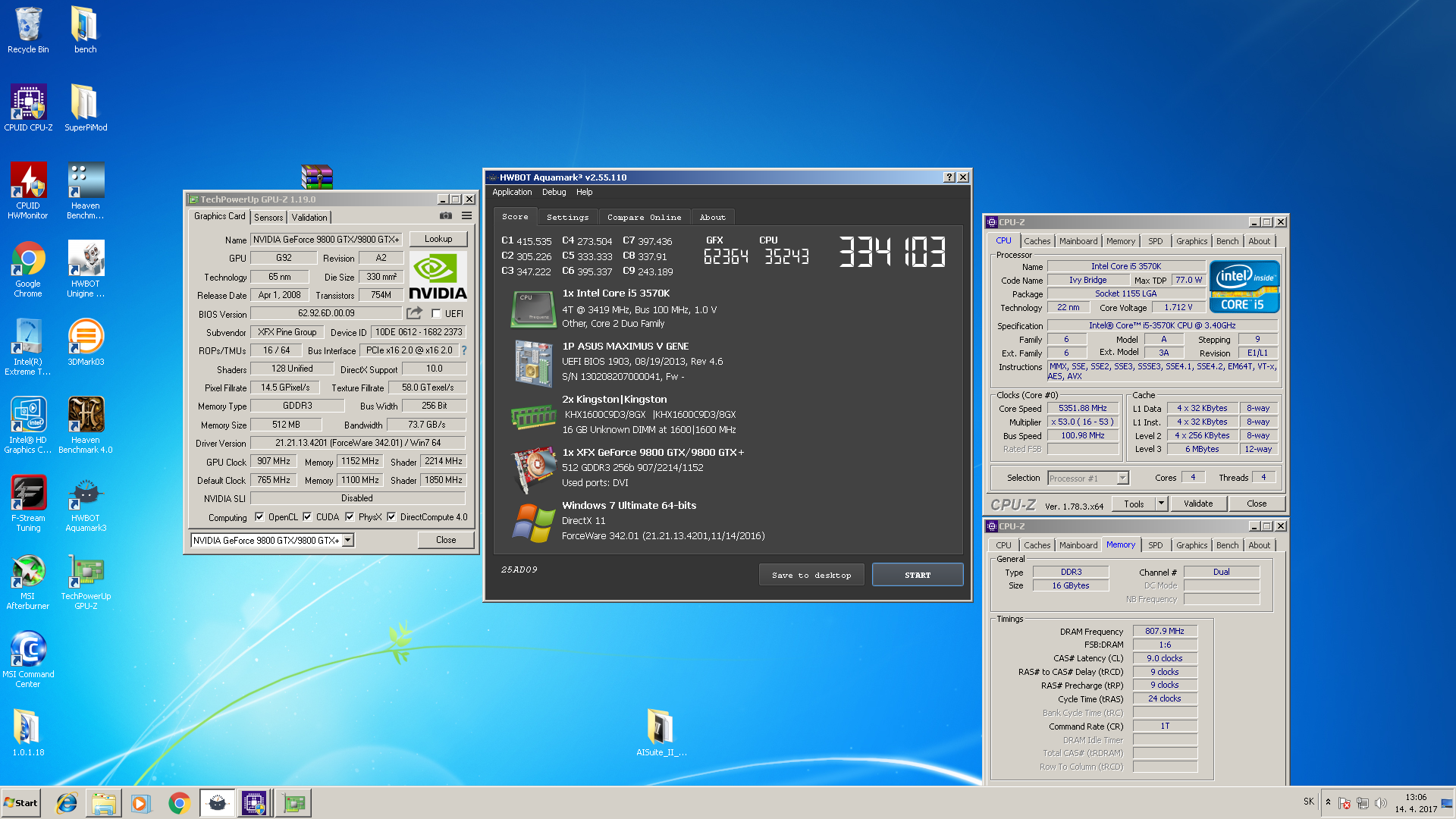Open Bench tab in upper CPU-Z
The image size is (1456, 819).
point(1227,241)
